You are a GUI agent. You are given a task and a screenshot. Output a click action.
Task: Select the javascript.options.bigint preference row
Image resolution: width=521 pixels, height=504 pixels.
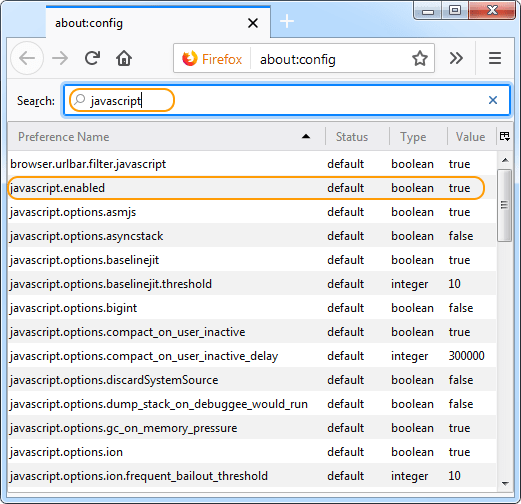pyautogui.click(x=252, y=308)
